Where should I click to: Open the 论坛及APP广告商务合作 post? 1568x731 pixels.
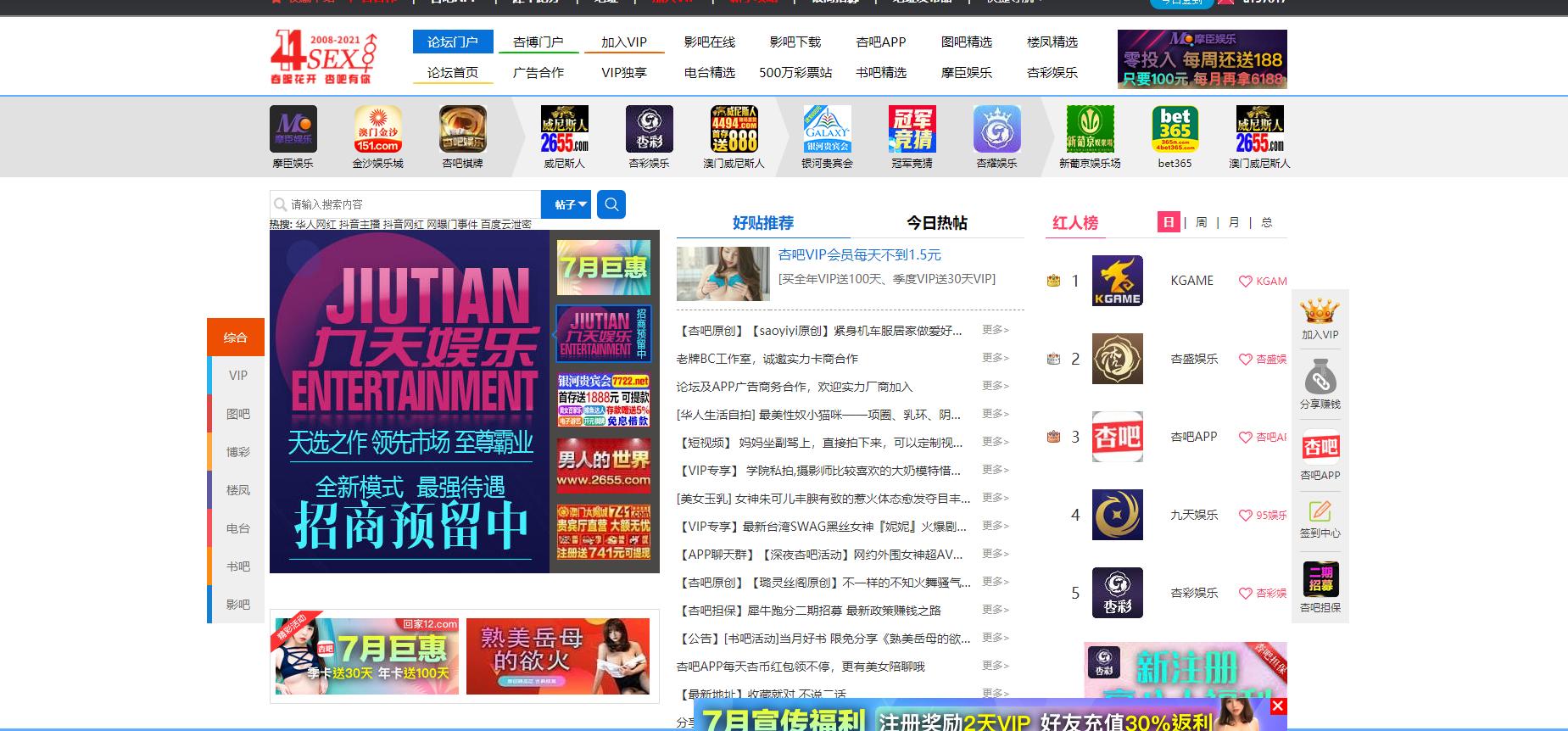point(795,387)
